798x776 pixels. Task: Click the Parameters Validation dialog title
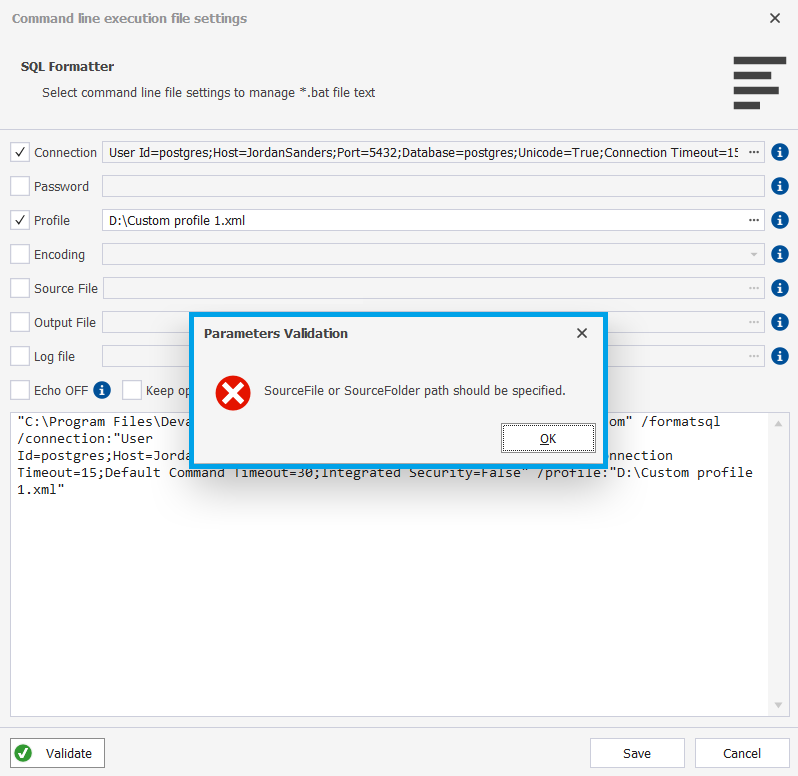click(276, 333)
